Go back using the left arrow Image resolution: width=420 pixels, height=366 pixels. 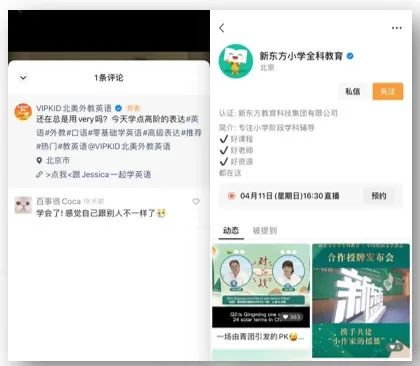tap(222, 28)
